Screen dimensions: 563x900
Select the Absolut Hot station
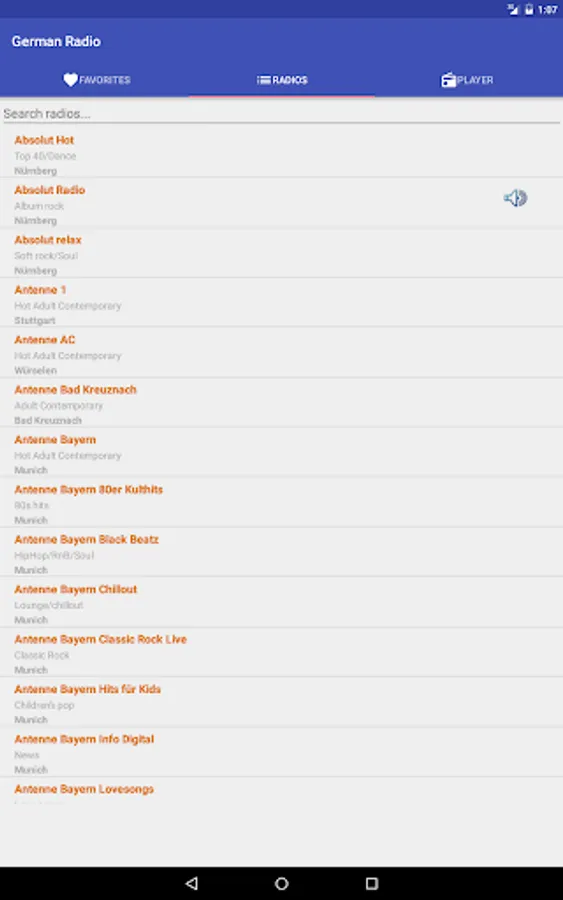pos(281,152)
